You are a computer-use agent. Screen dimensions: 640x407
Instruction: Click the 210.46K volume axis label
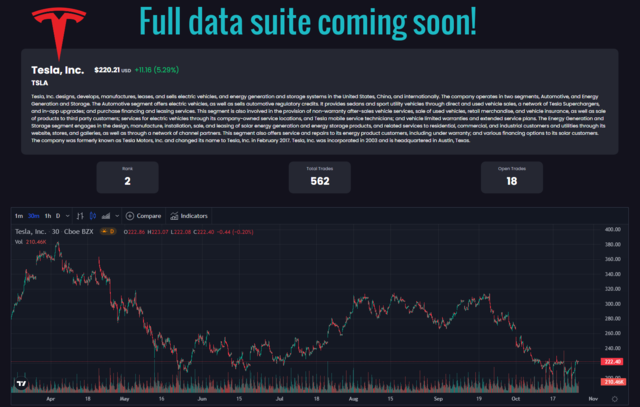pyautogui.click(x=613, y=382)
